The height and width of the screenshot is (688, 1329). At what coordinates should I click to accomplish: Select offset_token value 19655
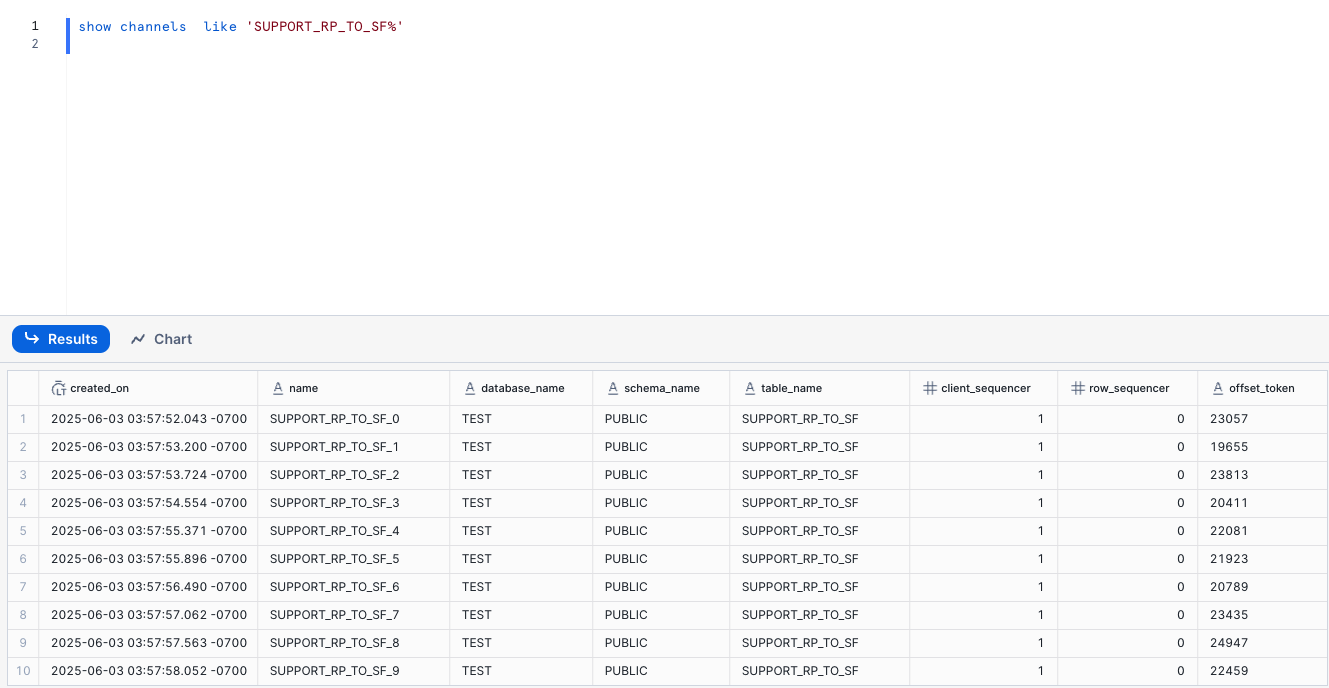click(1262, 447)
